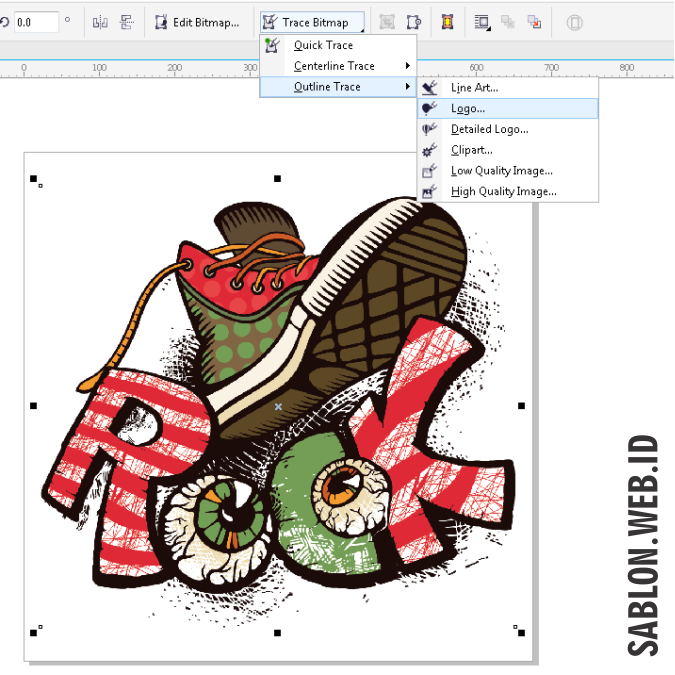Image resolution: width=675 pixels, height=675 pixels.
Task: Click the greyed-out circular toolbar icon
Action: coord(575,22)
